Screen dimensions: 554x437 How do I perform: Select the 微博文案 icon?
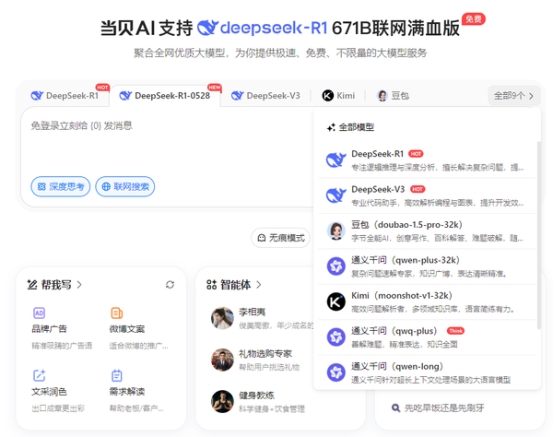[x=117, y=313]
